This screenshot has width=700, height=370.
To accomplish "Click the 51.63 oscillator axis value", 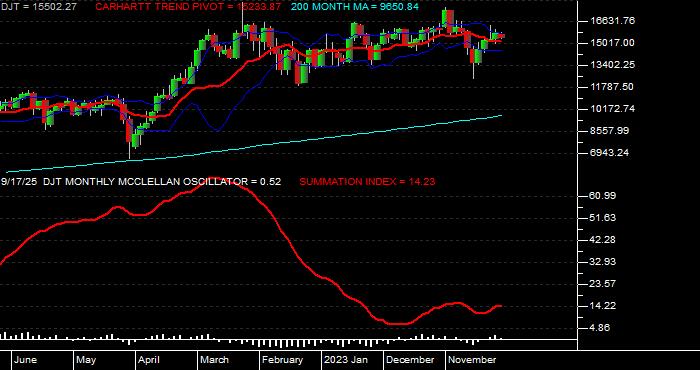I will tap(603, 218).
